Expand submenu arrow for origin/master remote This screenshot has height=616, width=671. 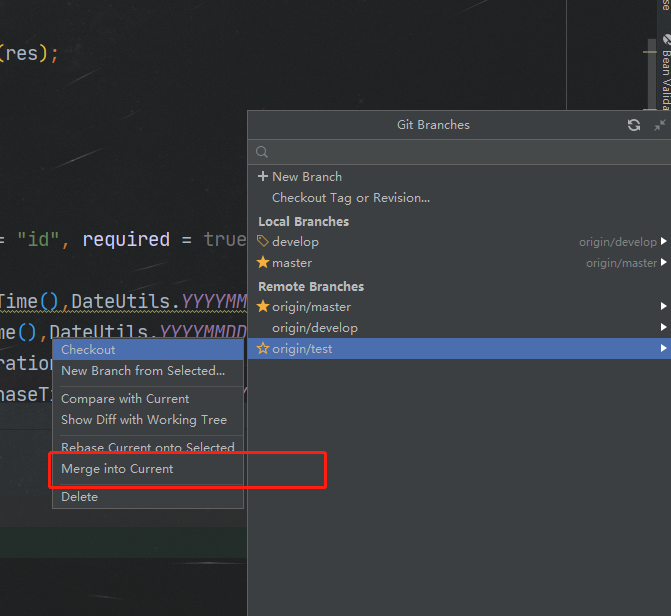pos(663,306)
